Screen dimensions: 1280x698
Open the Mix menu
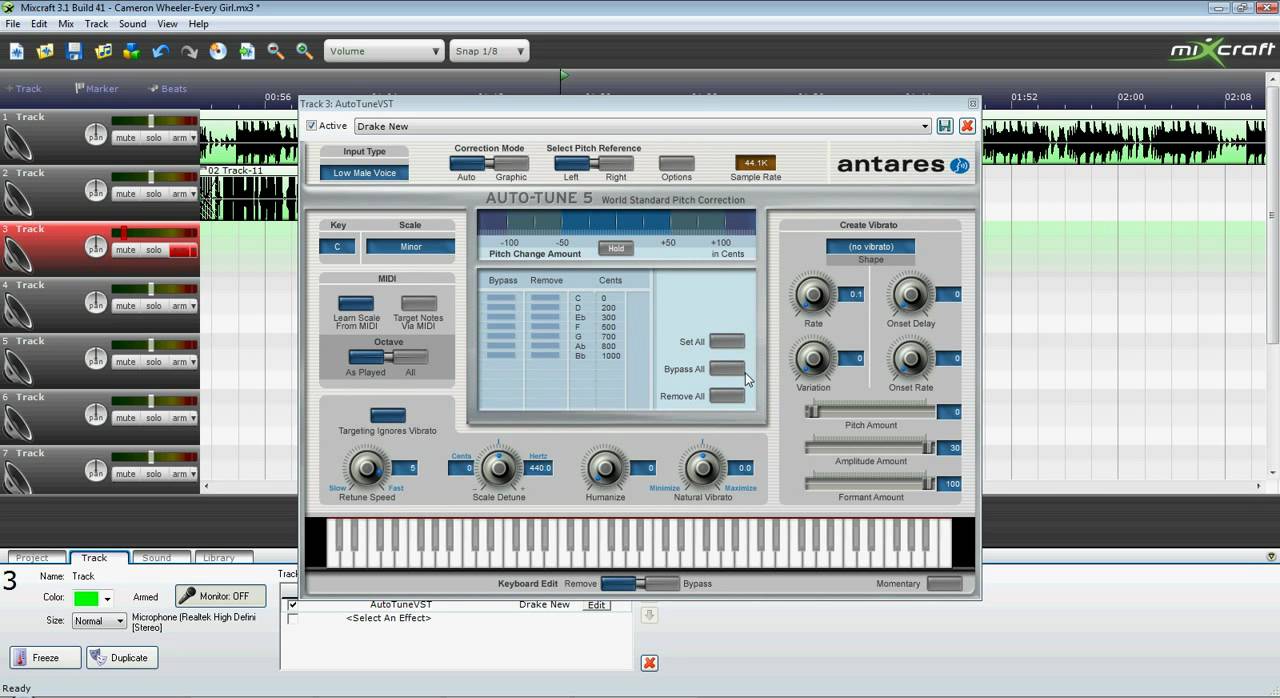click(x=66, y=24)
